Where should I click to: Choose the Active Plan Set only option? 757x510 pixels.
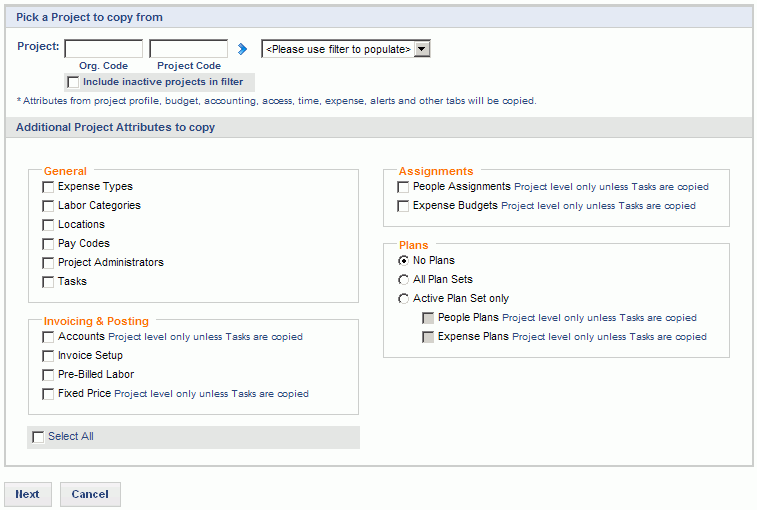tap(403, 299)
